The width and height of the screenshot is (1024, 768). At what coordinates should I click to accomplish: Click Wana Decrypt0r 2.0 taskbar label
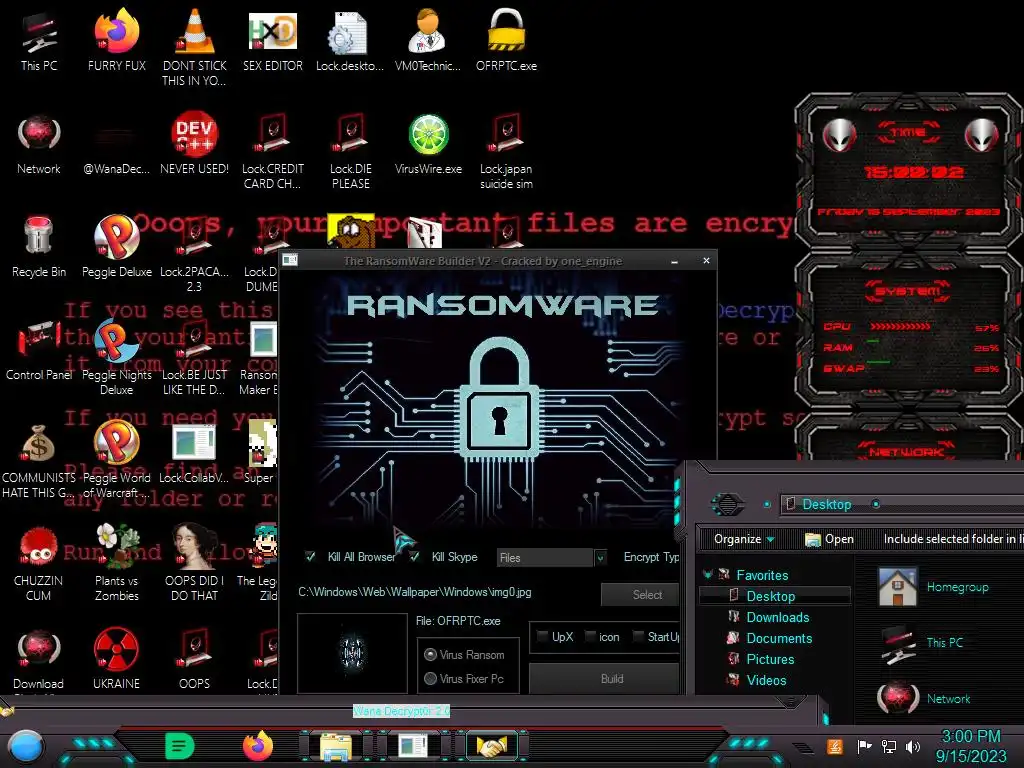click(402, 711)
